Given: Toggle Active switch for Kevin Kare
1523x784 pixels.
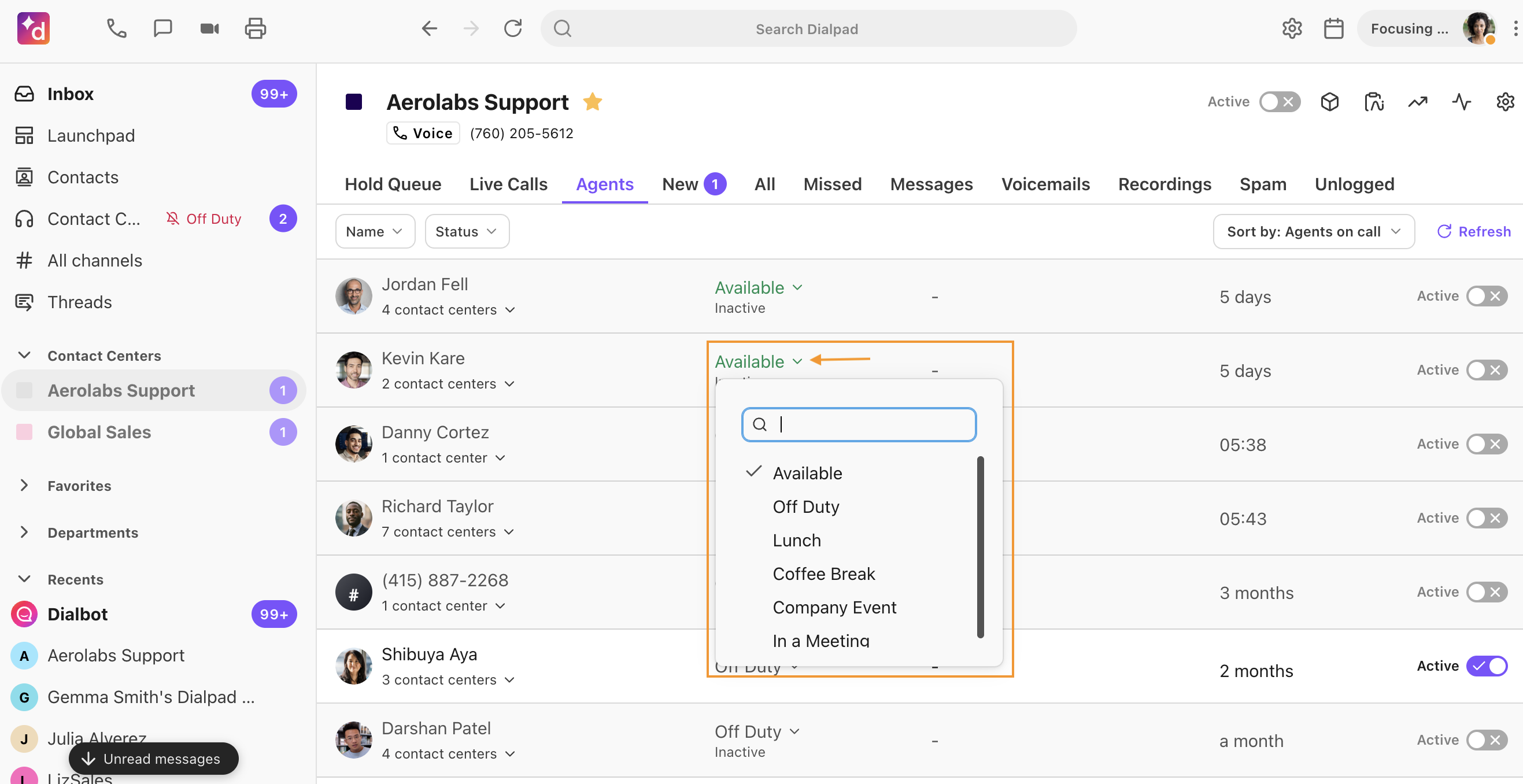Looking at the screenshot, I should tap(1487, 370).
